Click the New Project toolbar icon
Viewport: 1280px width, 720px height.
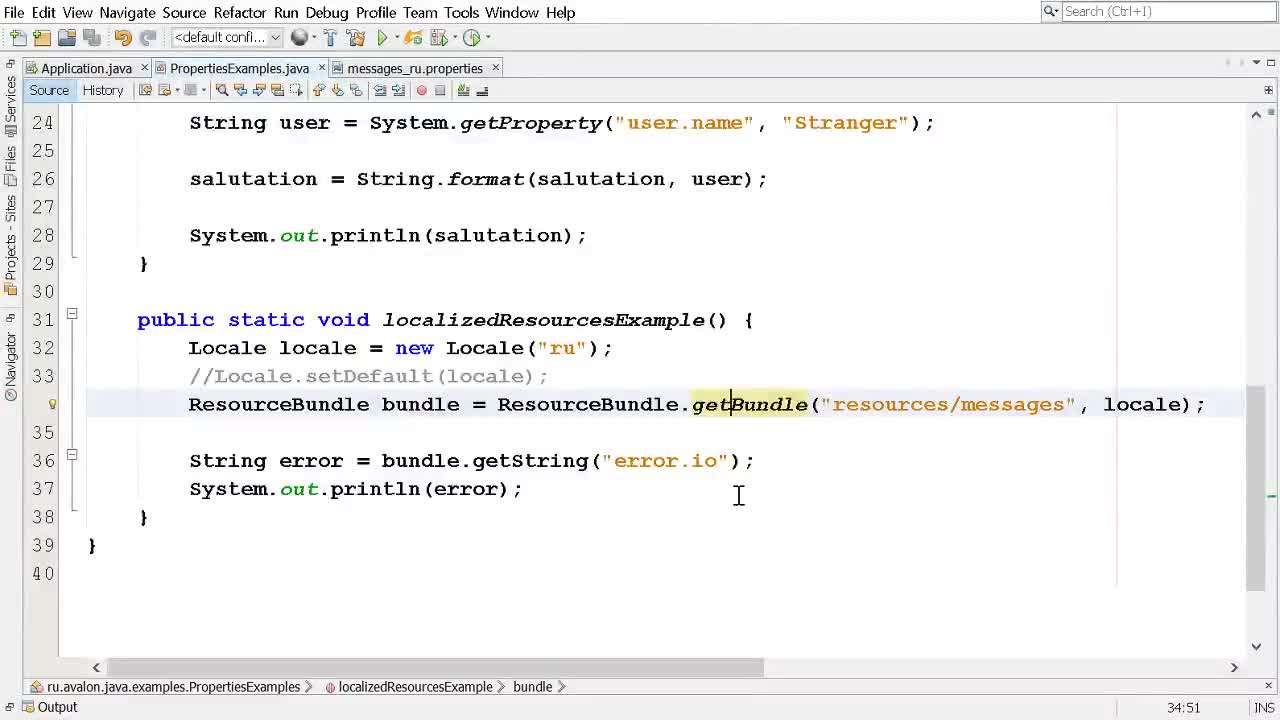pyautogui.click(x=42, y=38)
